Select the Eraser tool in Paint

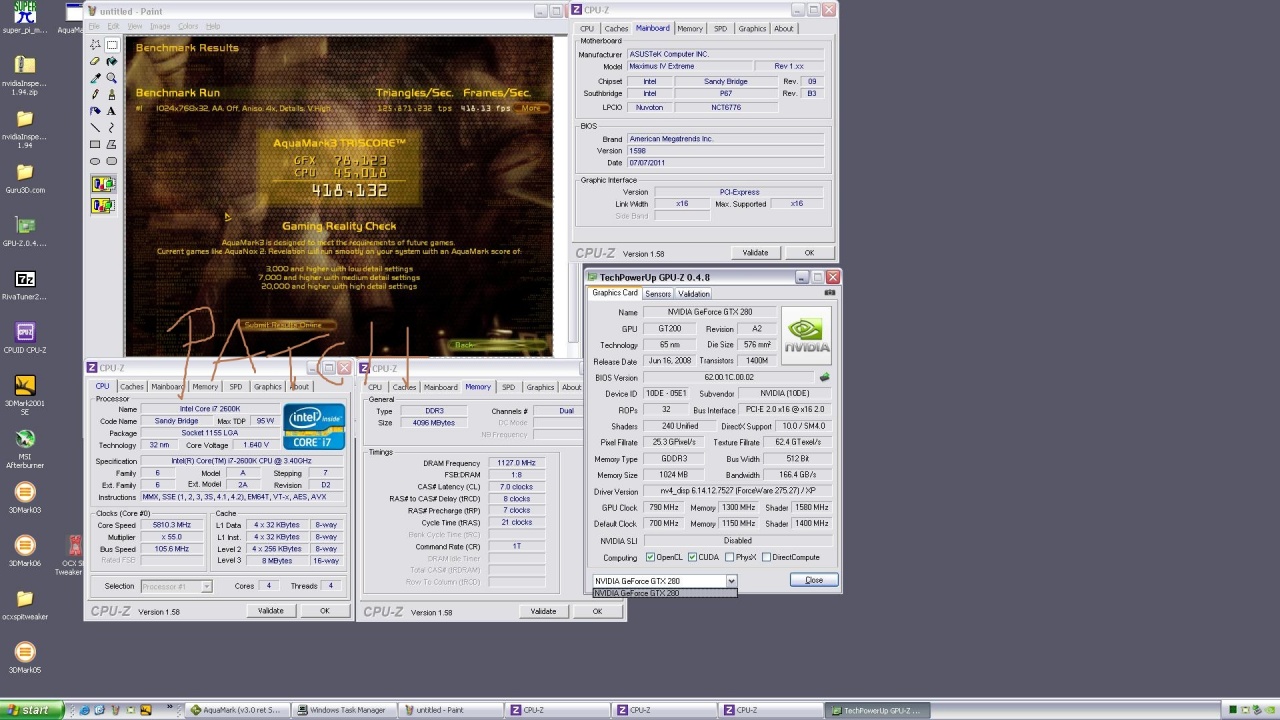pyautogui.click(x=95, y=61)
